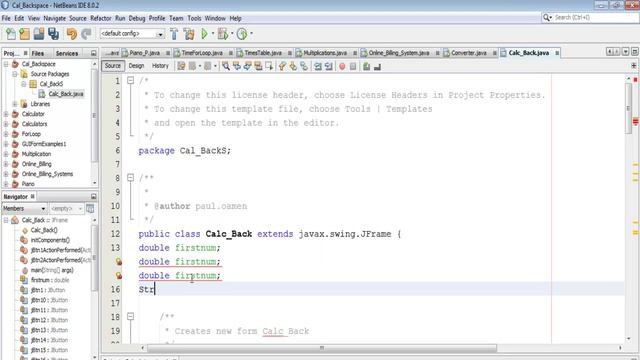Switch to the Design view

click(136, 66)
